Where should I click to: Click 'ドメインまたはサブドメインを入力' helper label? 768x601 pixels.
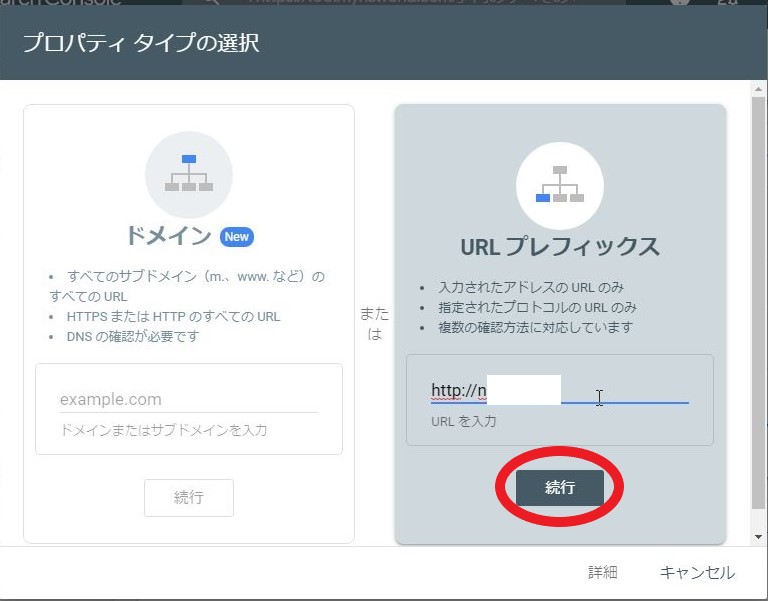pos(164,430)
